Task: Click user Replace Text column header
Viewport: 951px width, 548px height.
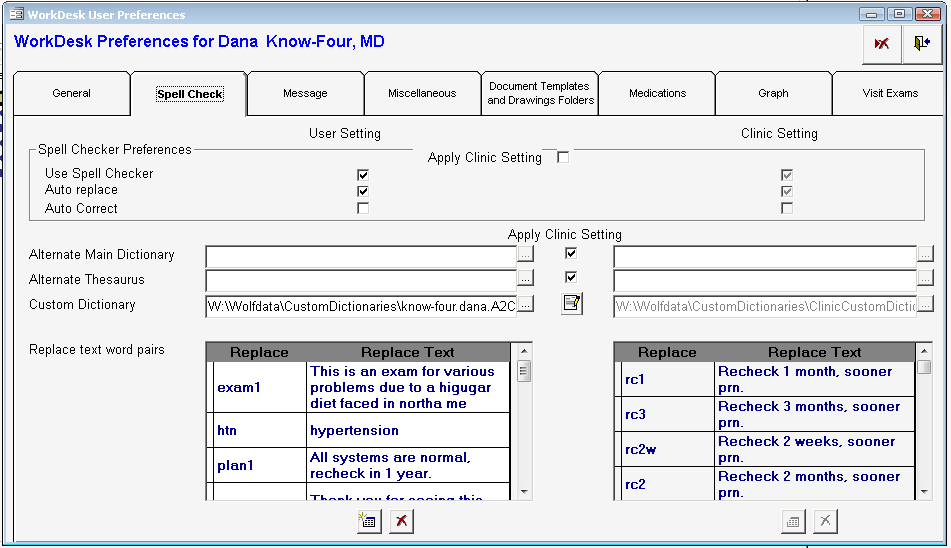Action: click(408, 352)
